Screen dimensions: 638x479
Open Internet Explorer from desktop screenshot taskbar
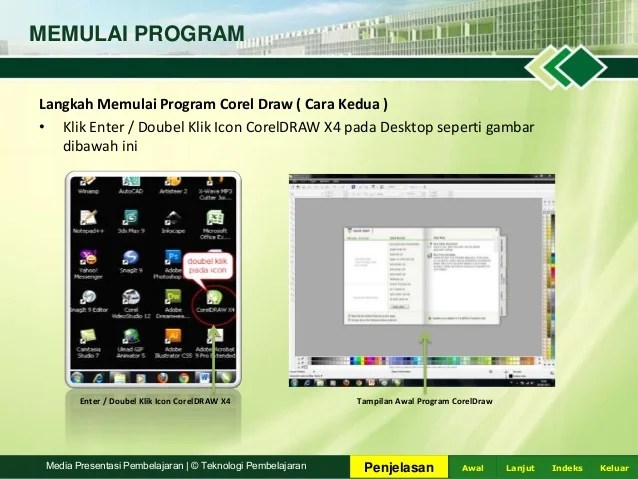click(98, 378)
